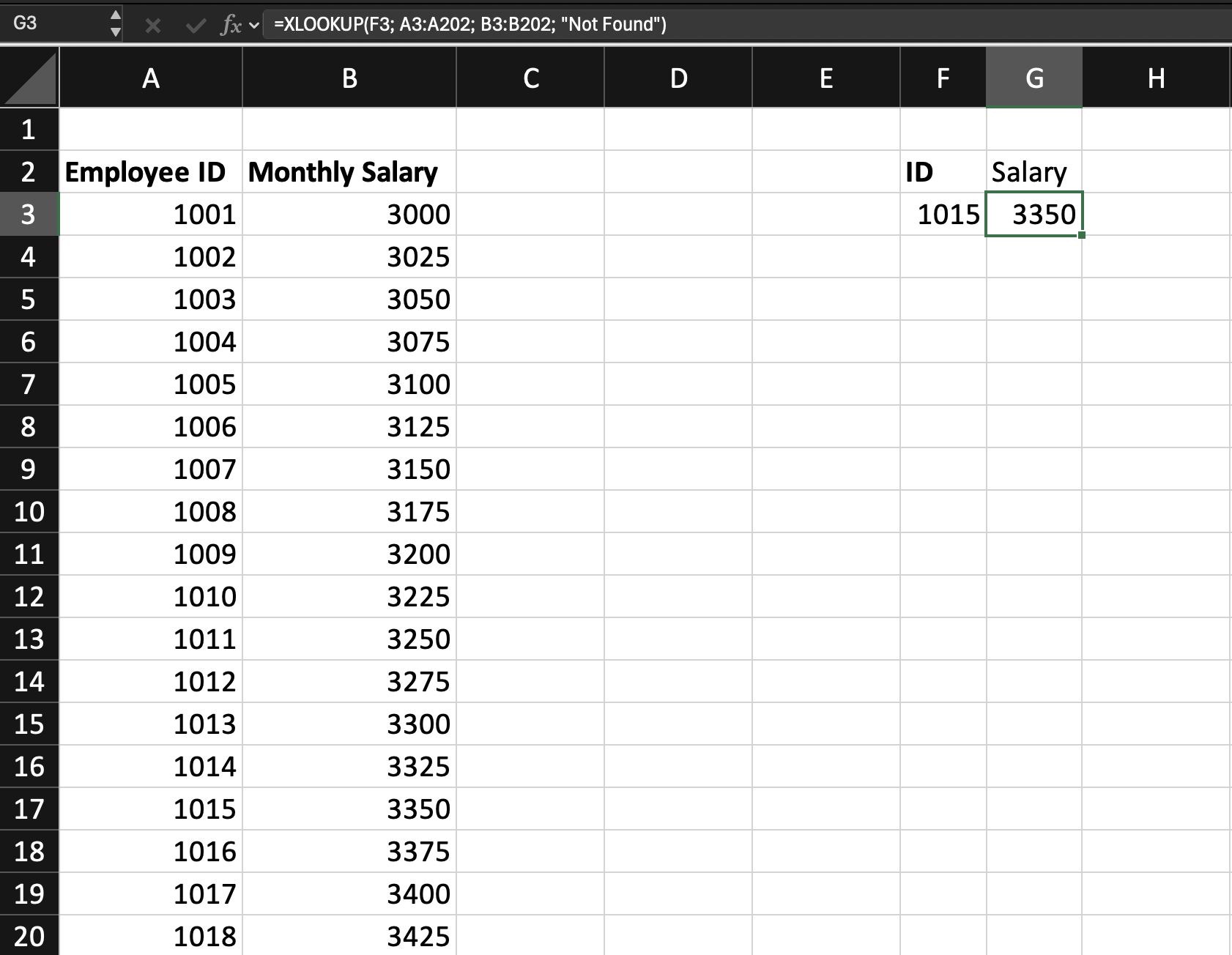Select column D header
Viewport: 1232px width, 955px height.
[x=678, y=78]
